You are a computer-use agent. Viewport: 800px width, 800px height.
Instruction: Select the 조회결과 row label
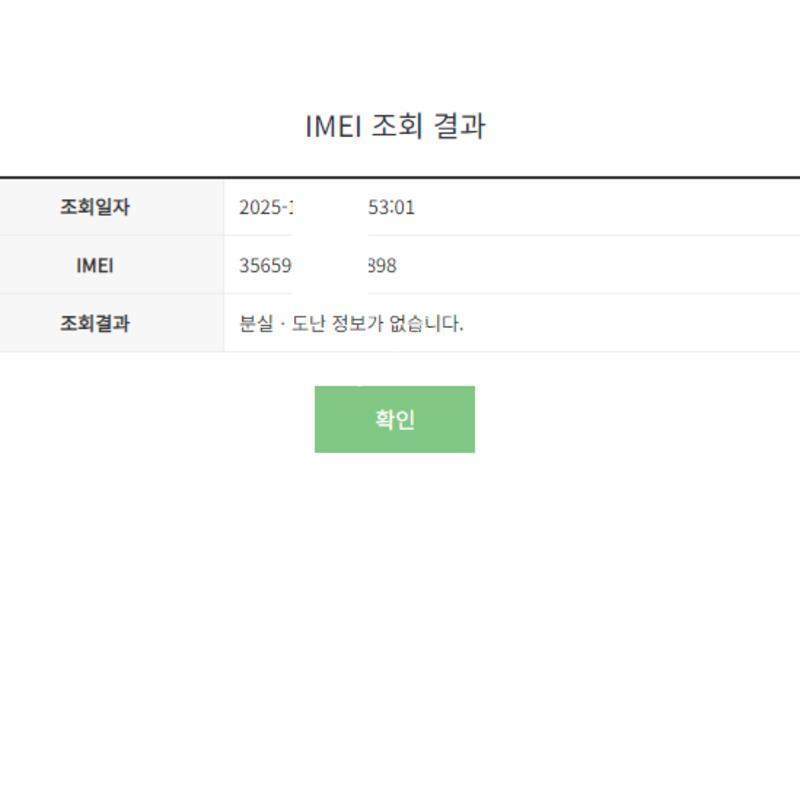[x=95, y=323]
